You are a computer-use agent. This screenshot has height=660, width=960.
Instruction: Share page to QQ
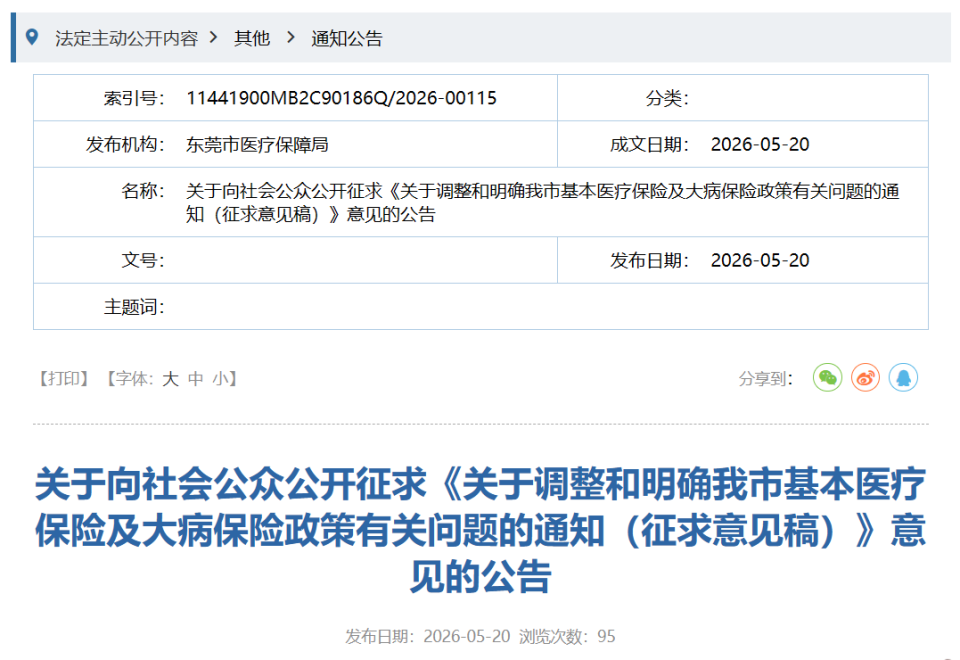[903, 378]
